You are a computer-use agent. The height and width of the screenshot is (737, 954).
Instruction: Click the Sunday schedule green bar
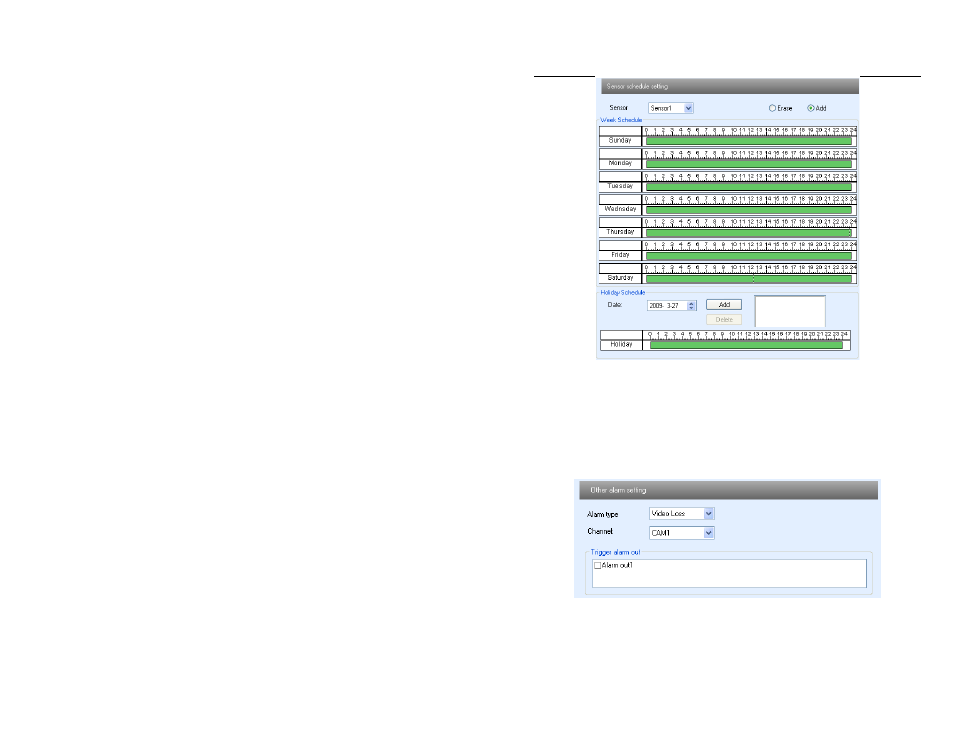(748, 141)
